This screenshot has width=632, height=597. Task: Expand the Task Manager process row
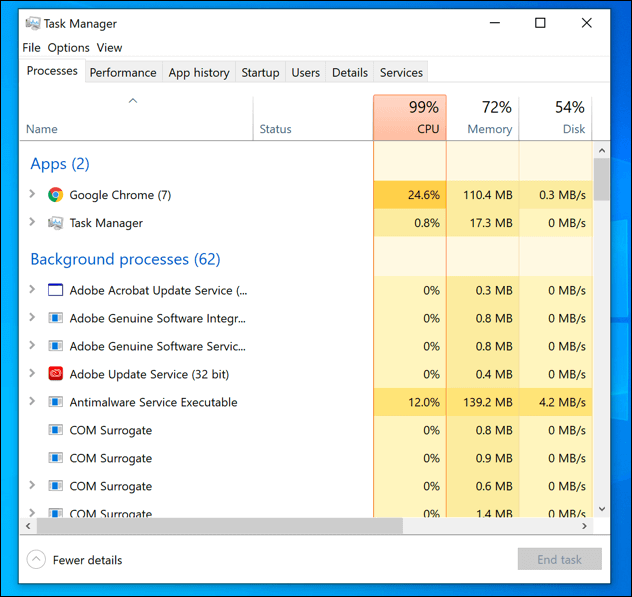(x=32, y=223)
